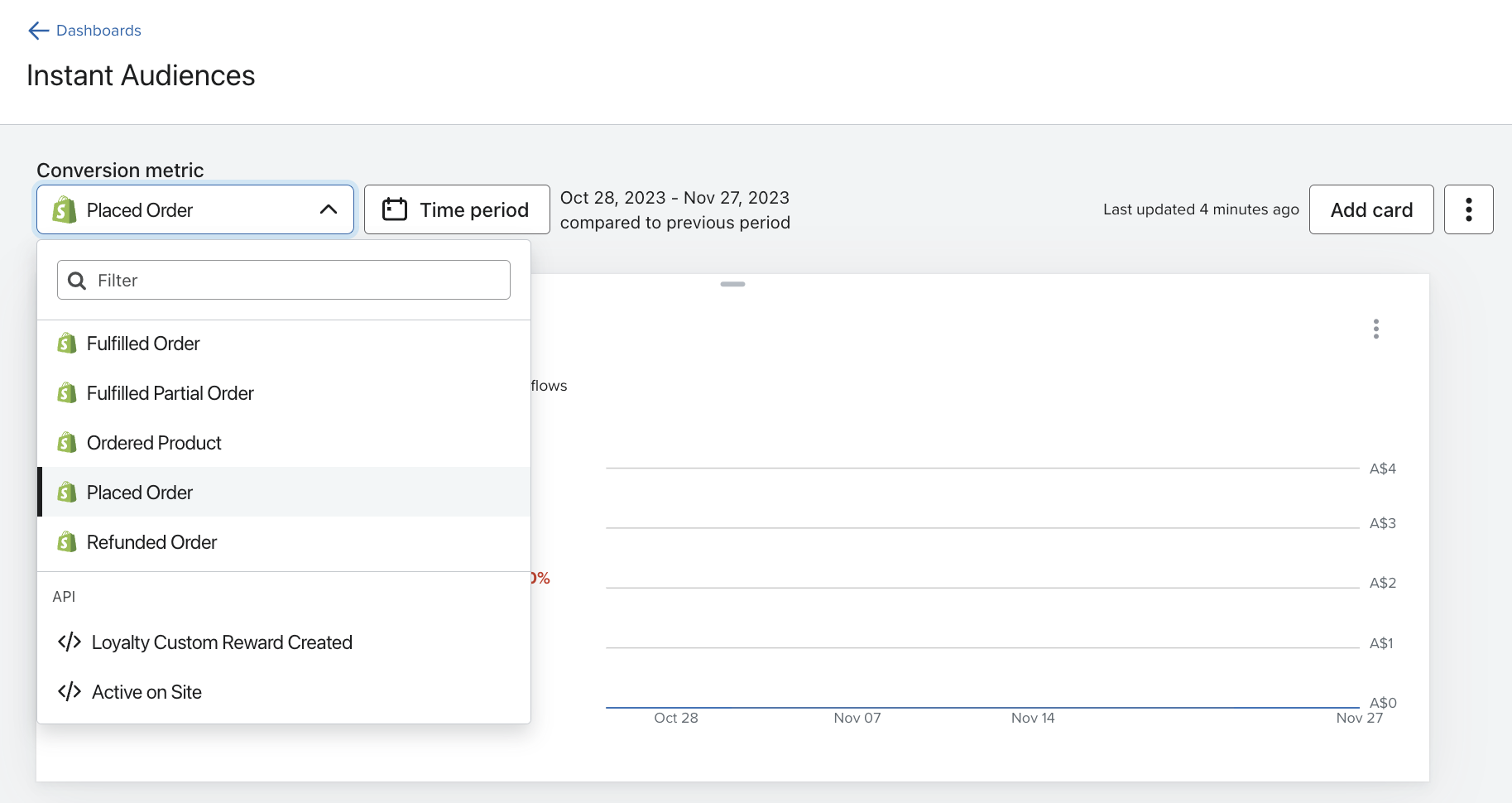Click the Conversion metric label
The image size is (1512, 803).
pos(120,170)
